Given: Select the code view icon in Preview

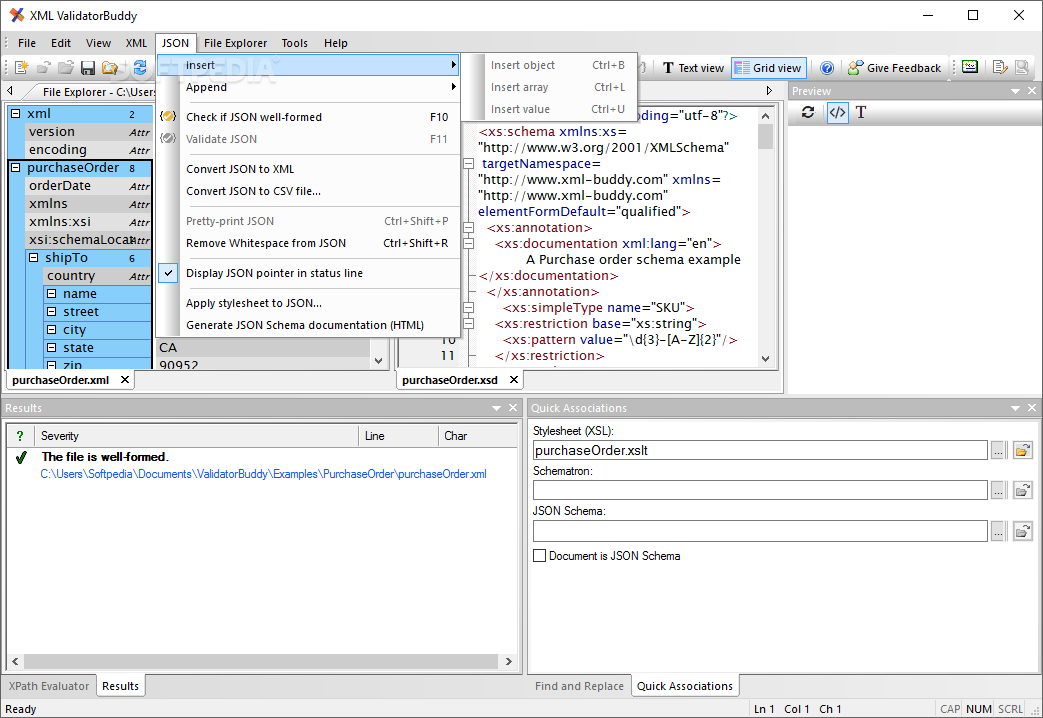Looking at the screenshot, I should click(x=837, y=112).
